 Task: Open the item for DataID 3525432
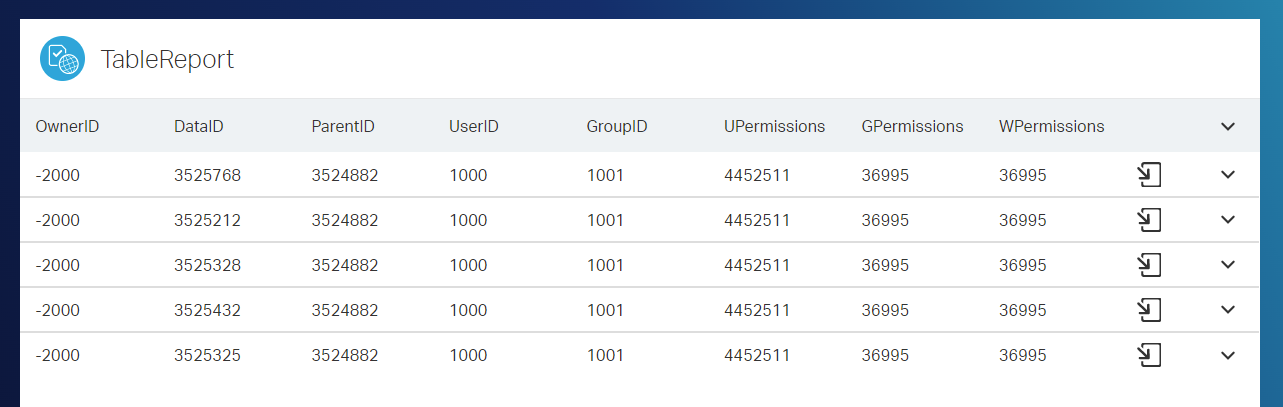click(1149, 310)
